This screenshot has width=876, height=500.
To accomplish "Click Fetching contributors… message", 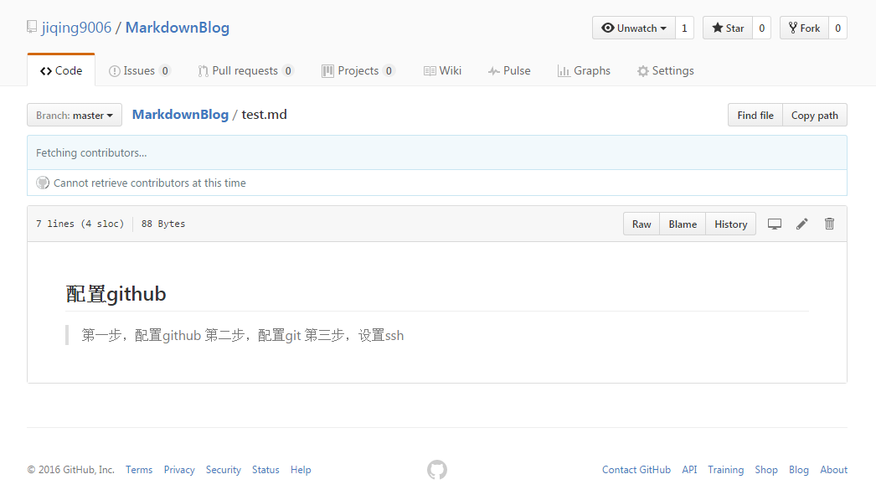I will coord(92,153).
